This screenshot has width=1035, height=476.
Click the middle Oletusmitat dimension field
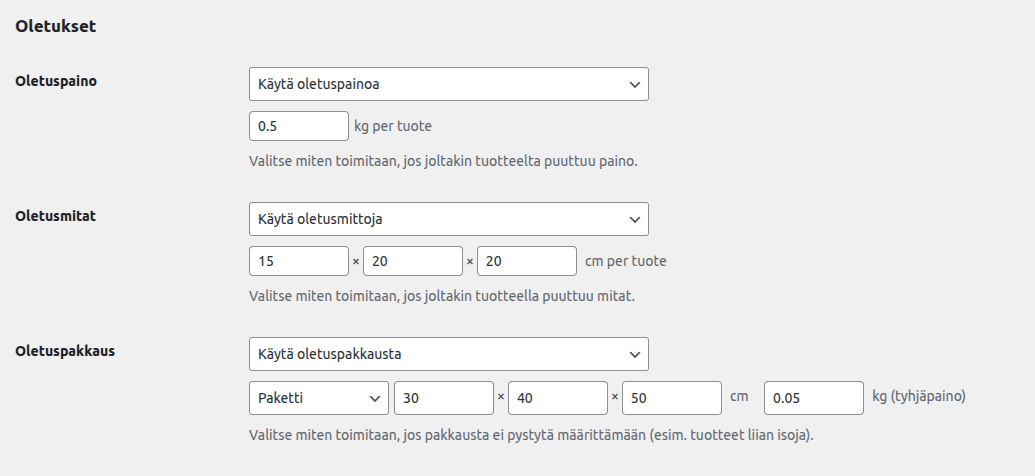[x=412, y=261]
